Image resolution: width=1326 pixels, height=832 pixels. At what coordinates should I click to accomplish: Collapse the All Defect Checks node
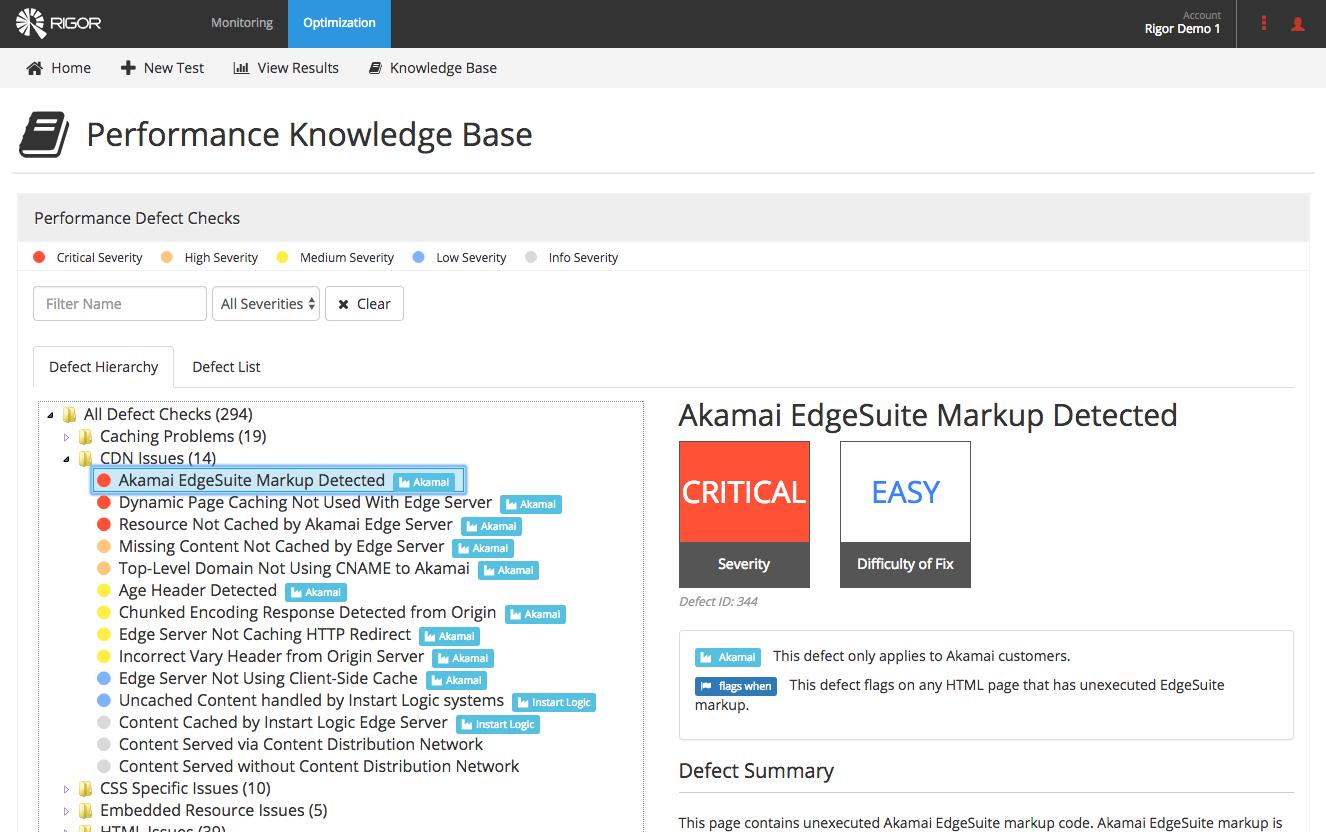[51, 415]
